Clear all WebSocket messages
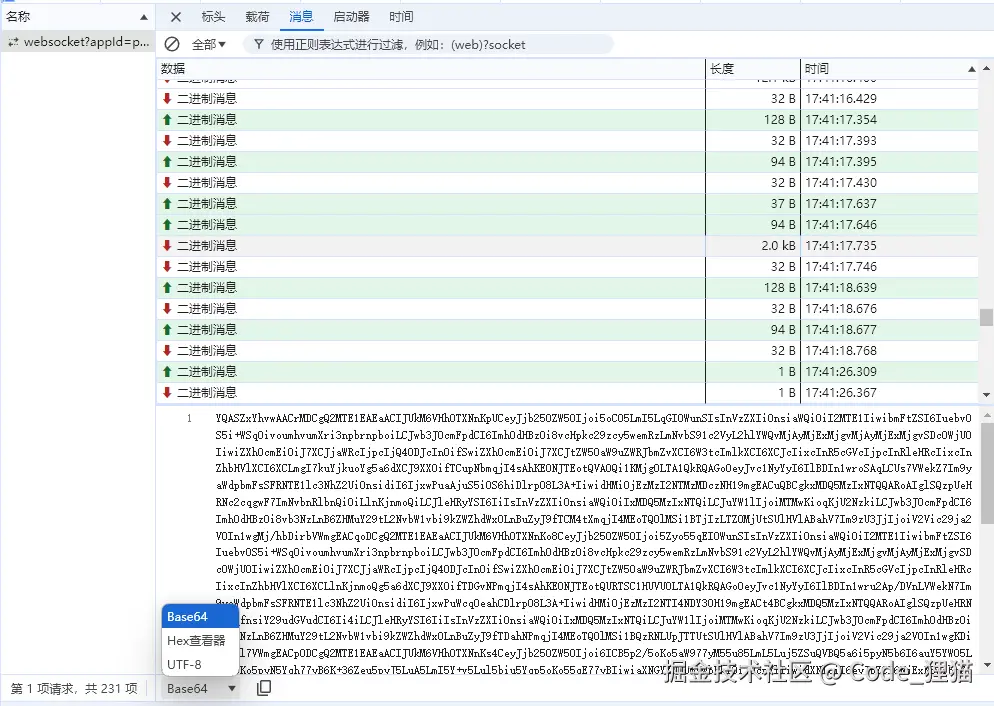This screenshot has width=994, height=706. click(x=172, y=44)
